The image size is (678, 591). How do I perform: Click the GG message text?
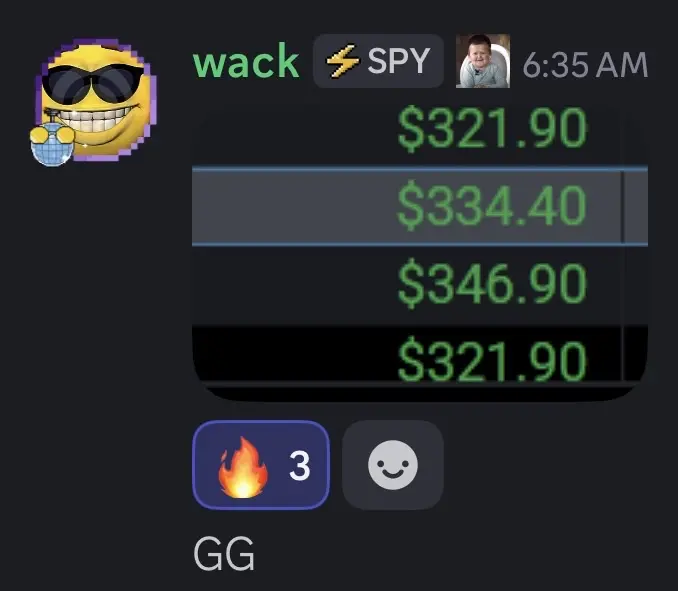[224, 553]
